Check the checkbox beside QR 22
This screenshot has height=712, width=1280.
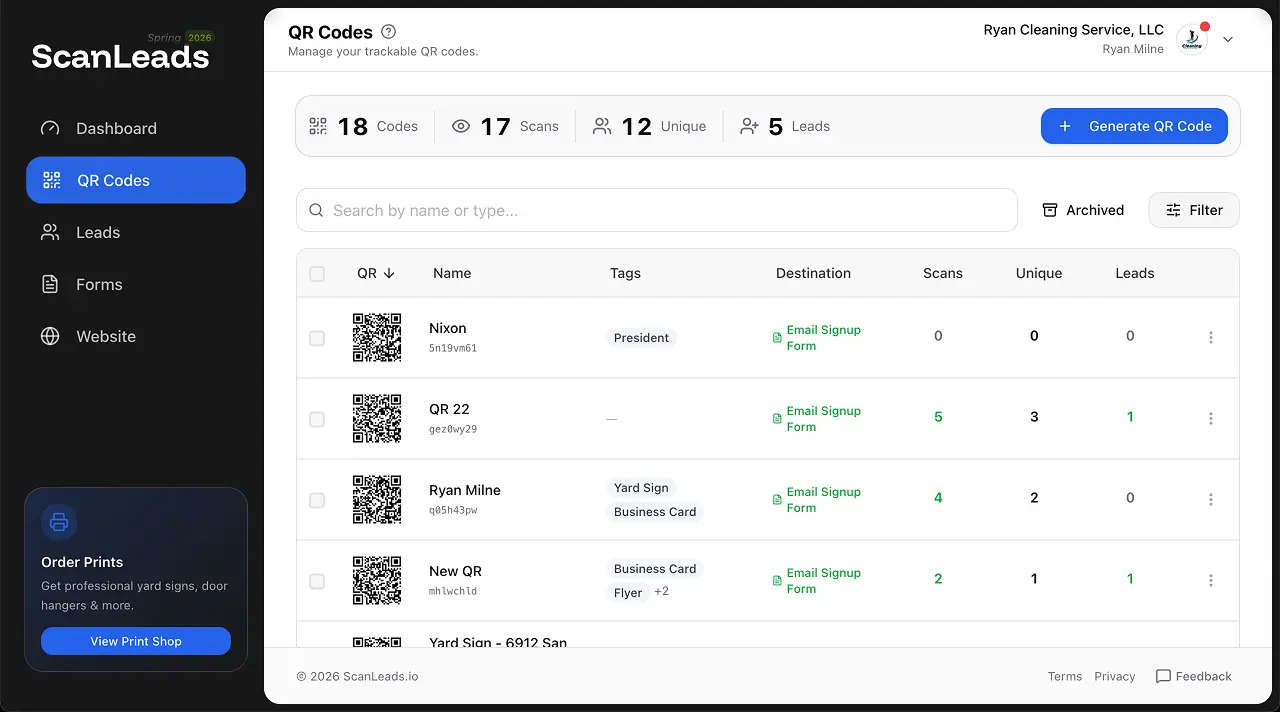(x=317, y=419)
